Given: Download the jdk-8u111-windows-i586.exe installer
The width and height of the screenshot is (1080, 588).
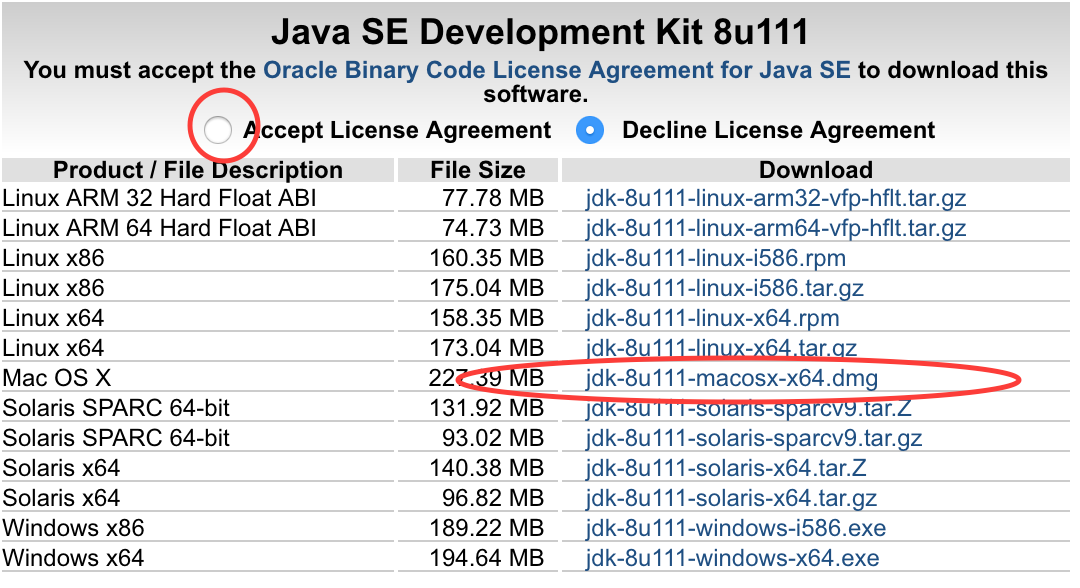Looking at the screenshot, I should [736, 528].
